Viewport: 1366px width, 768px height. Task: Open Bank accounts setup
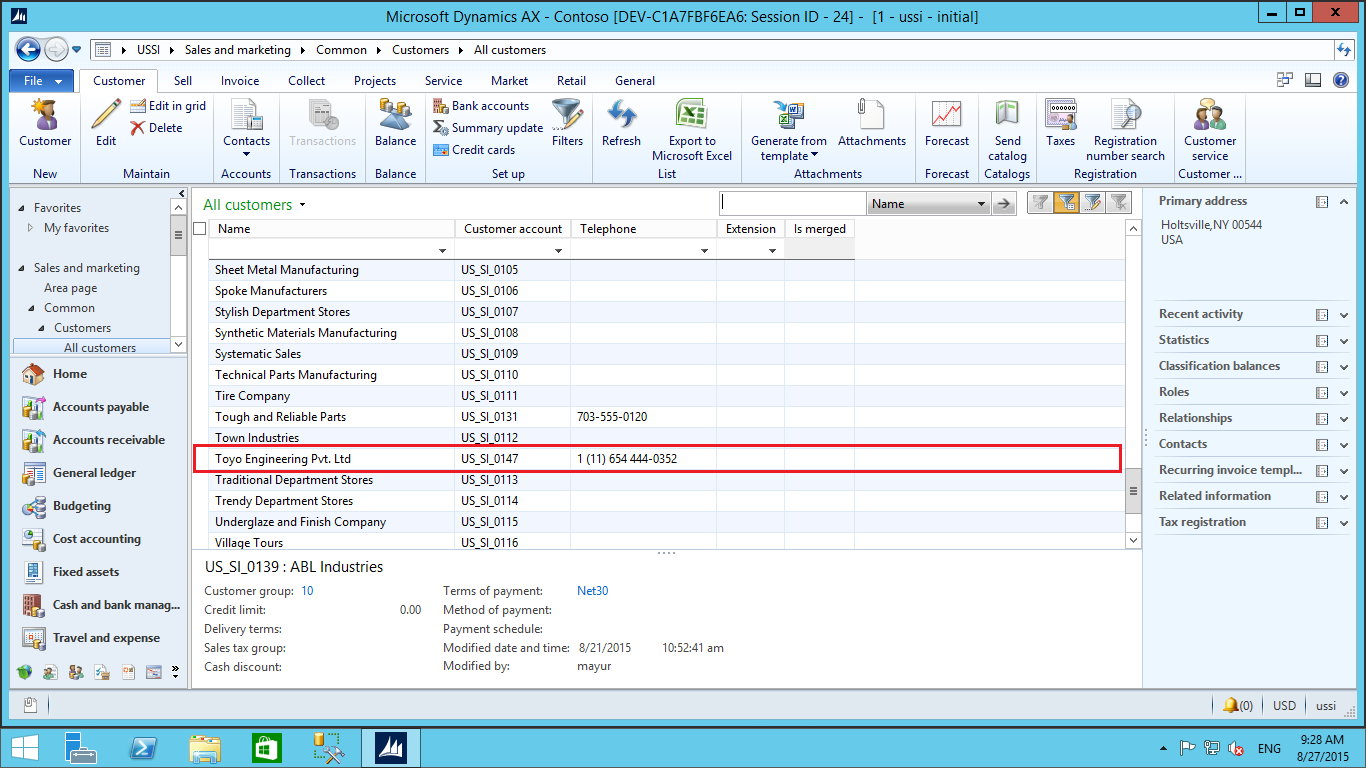tap(481, 106)
